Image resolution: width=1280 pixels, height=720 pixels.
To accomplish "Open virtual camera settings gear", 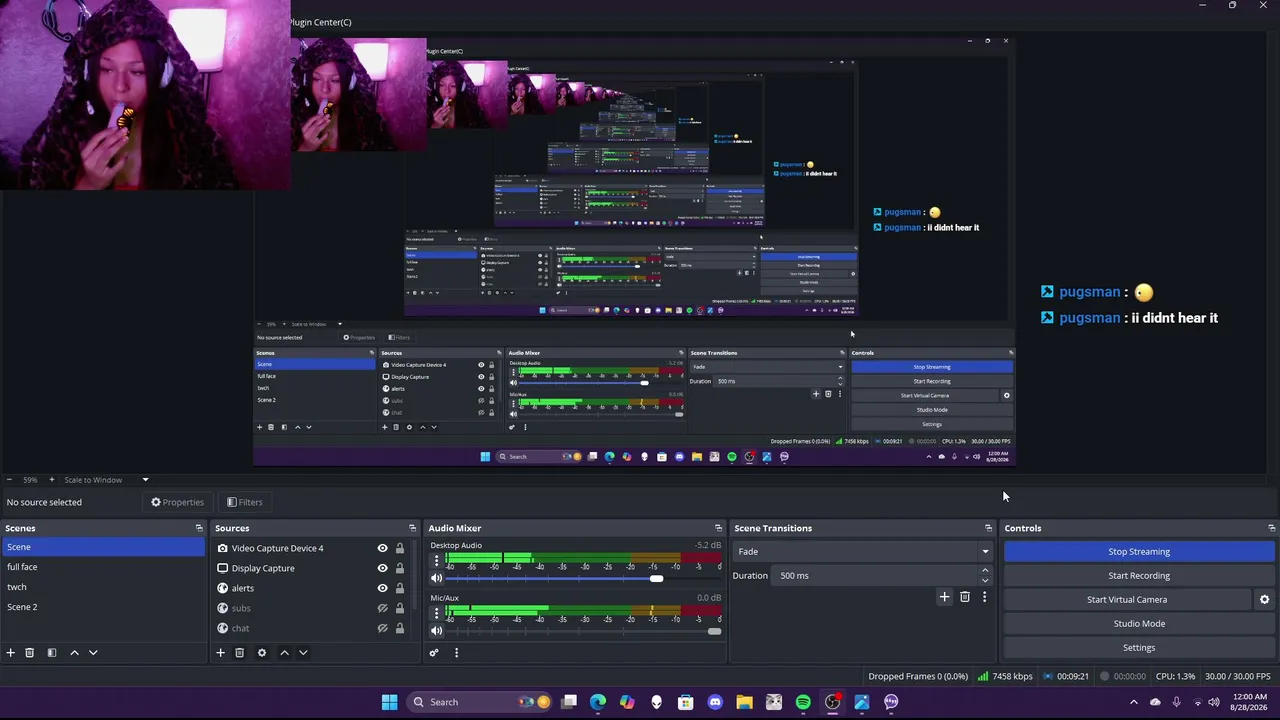I will click(x=1264, y=600).
